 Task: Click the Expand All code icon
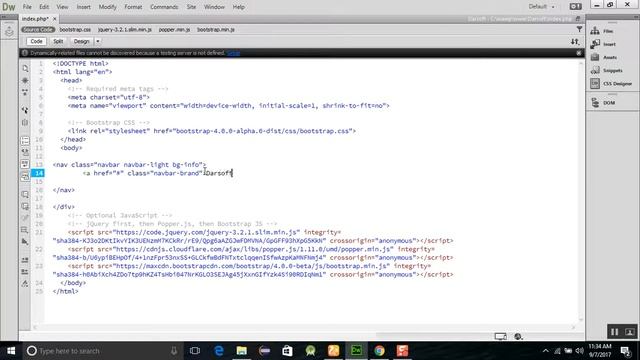[25, 93]
